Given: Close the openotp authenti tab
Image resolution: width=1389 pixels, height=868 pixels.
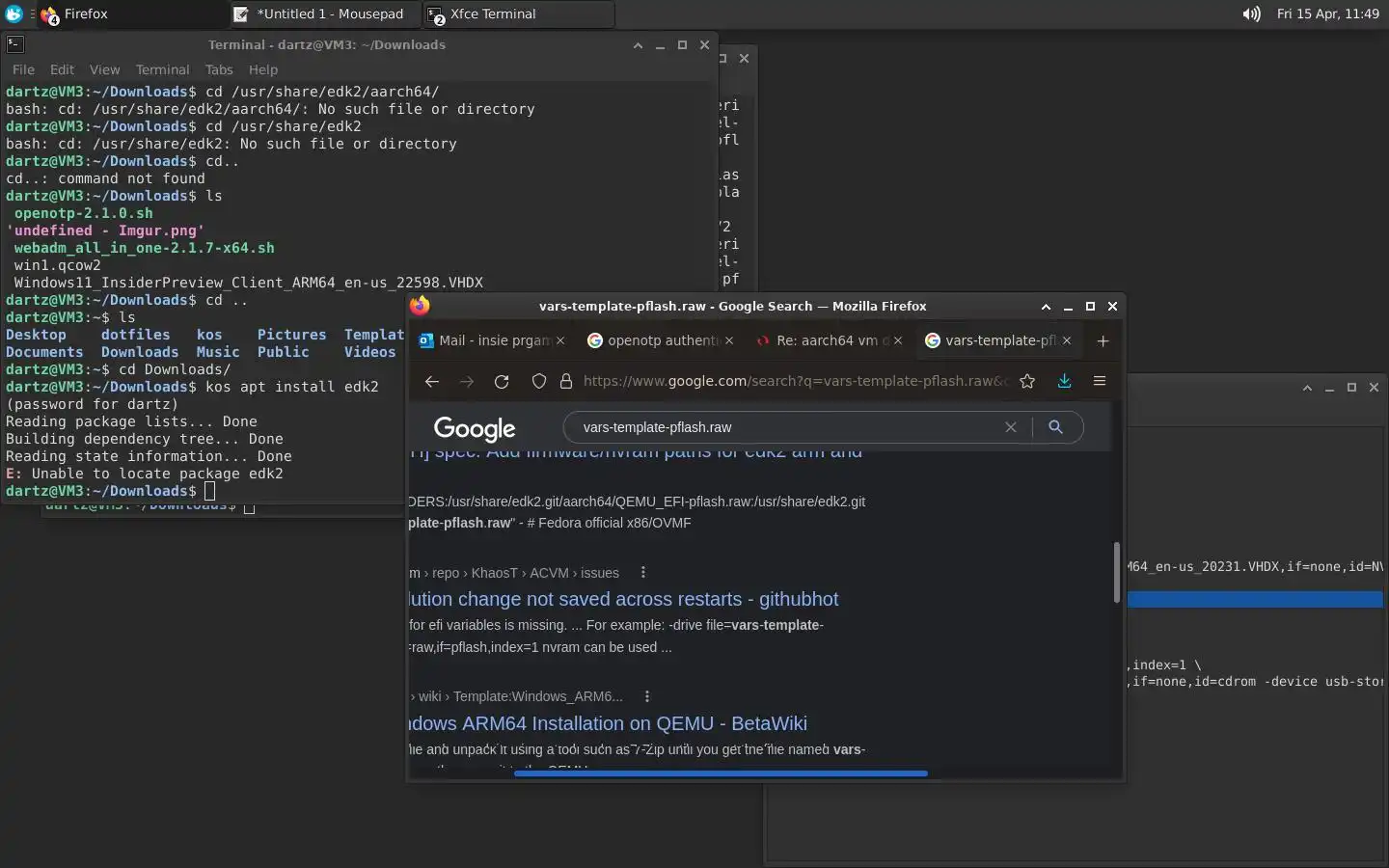Looking at the screenshot, I should click(x=729, y=340).
